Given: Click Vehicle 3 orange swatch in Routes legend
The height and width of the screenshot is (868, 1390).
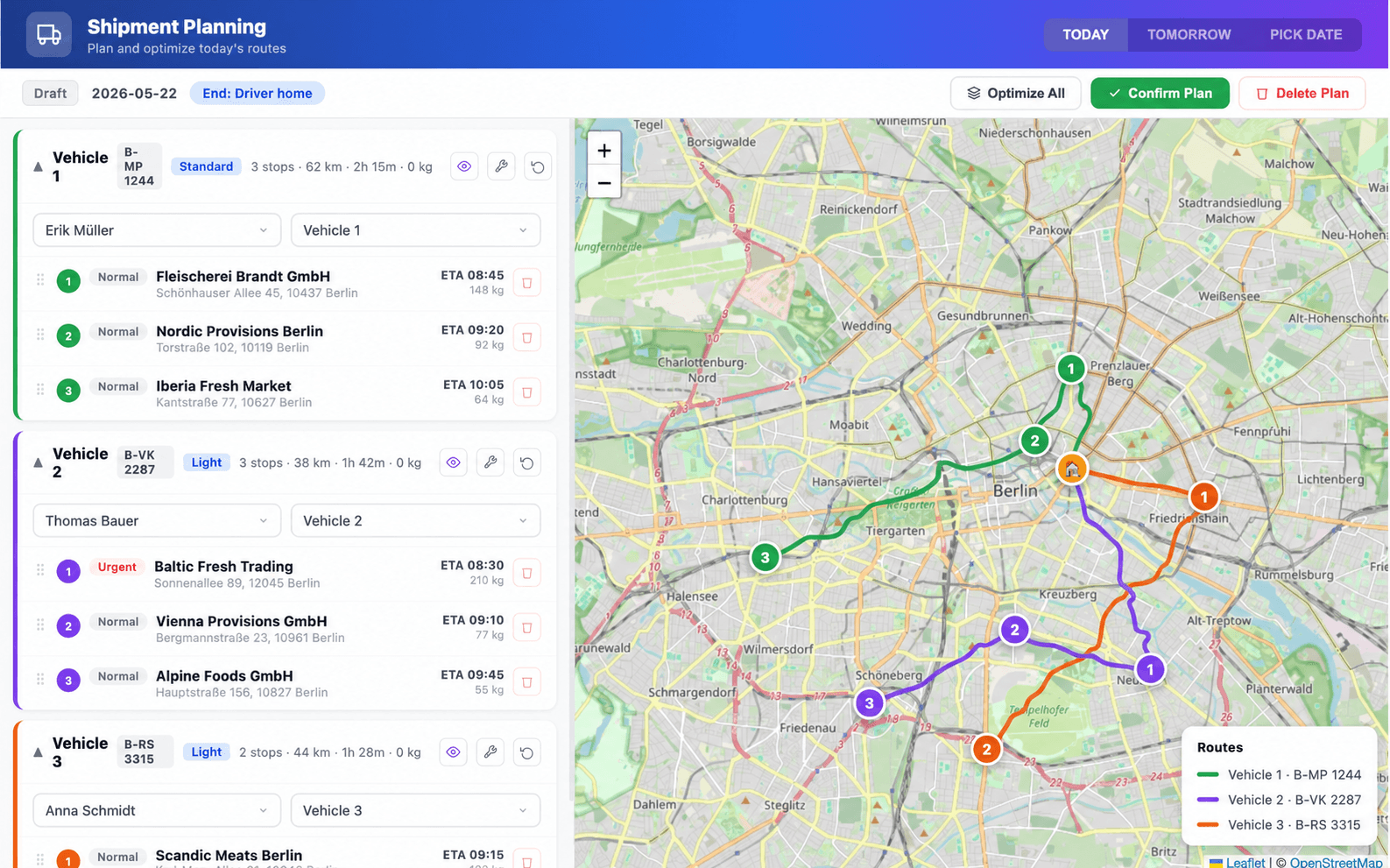Looking at the screenshot, I should 1208,825.
